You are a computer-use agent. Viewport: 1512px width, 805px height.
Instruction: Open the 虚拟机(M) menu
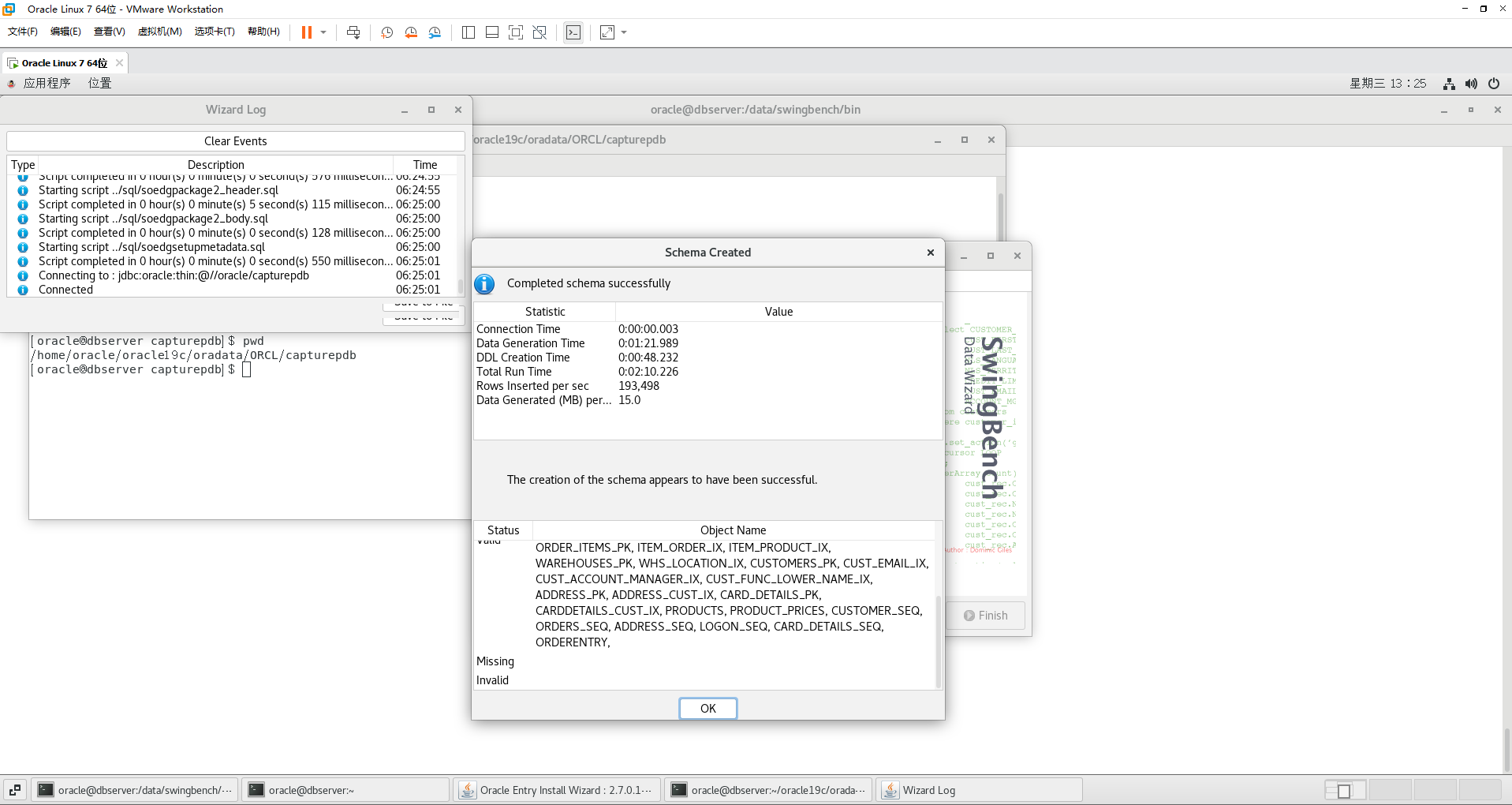click(159, 32)
